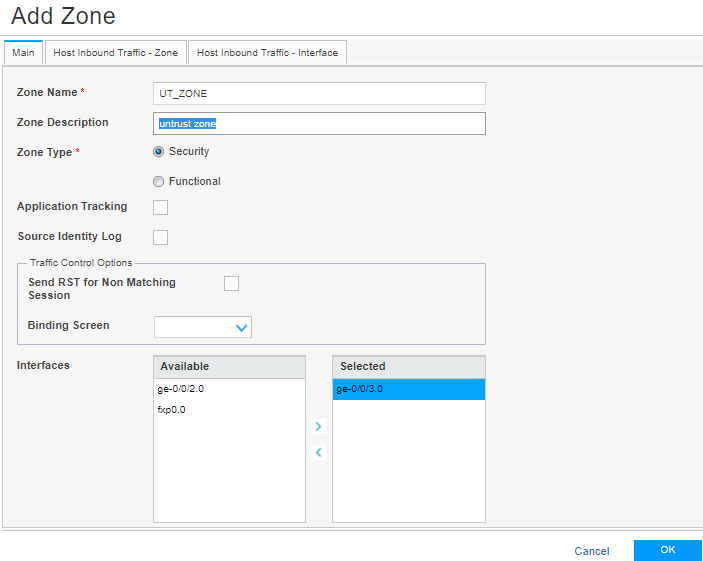Open the Binding Screen dropdown
The width and height of the screenshot is (703, 561).
pos(203,327)
